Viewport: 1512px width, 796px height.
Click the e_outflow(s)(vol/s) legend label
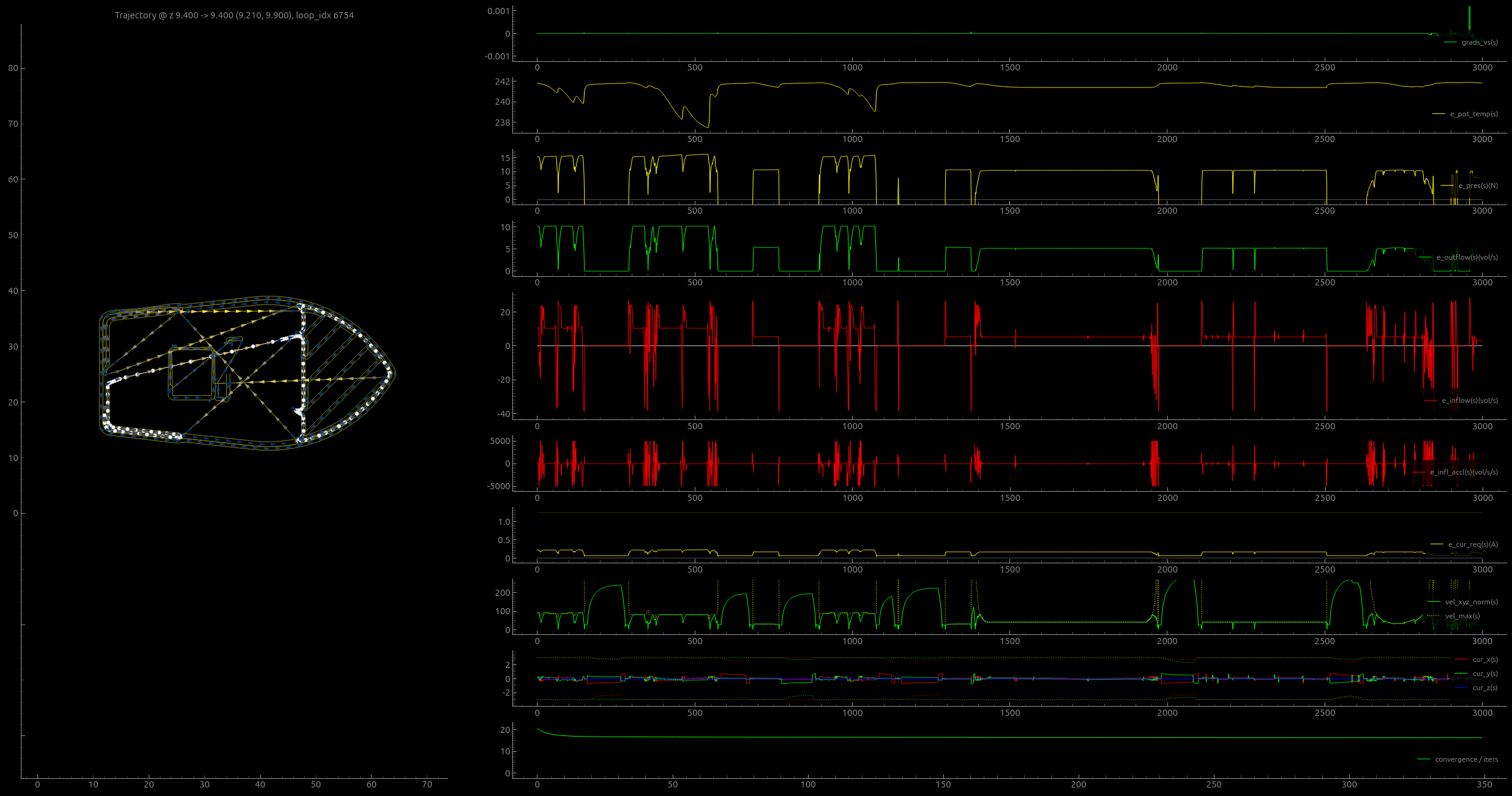point(1467,257)
